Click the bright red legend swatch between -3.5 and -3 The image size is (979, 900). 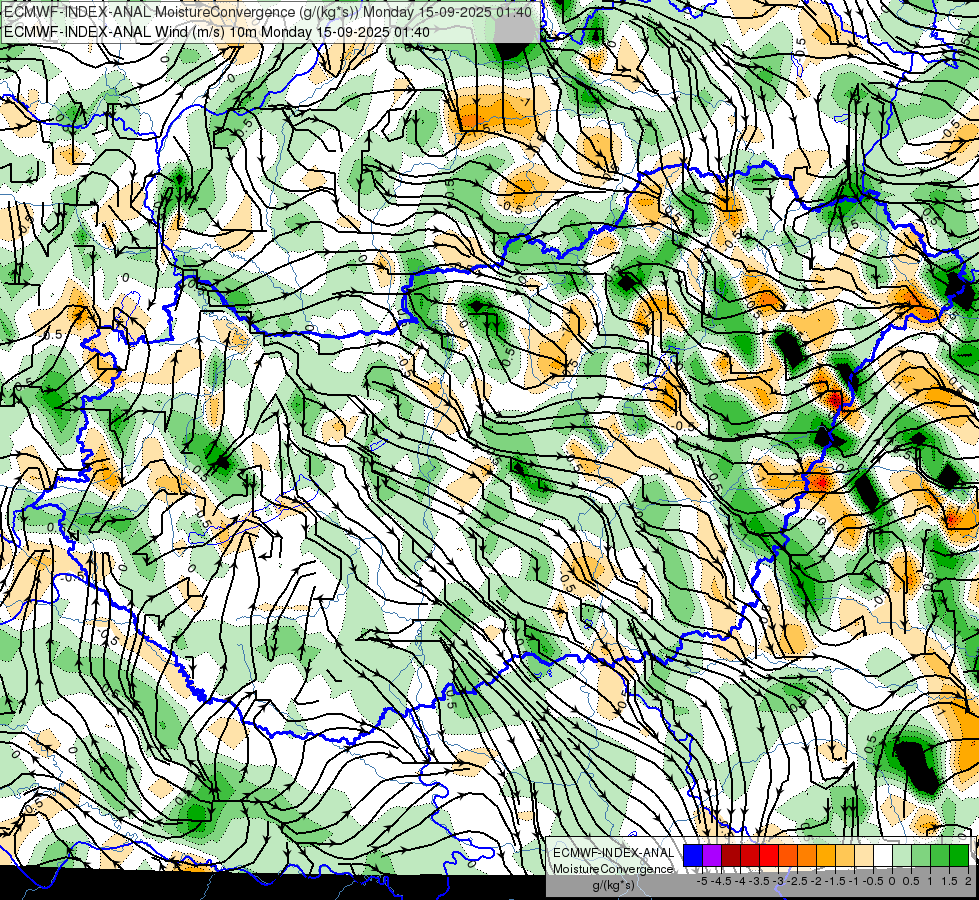click(769, 856)
